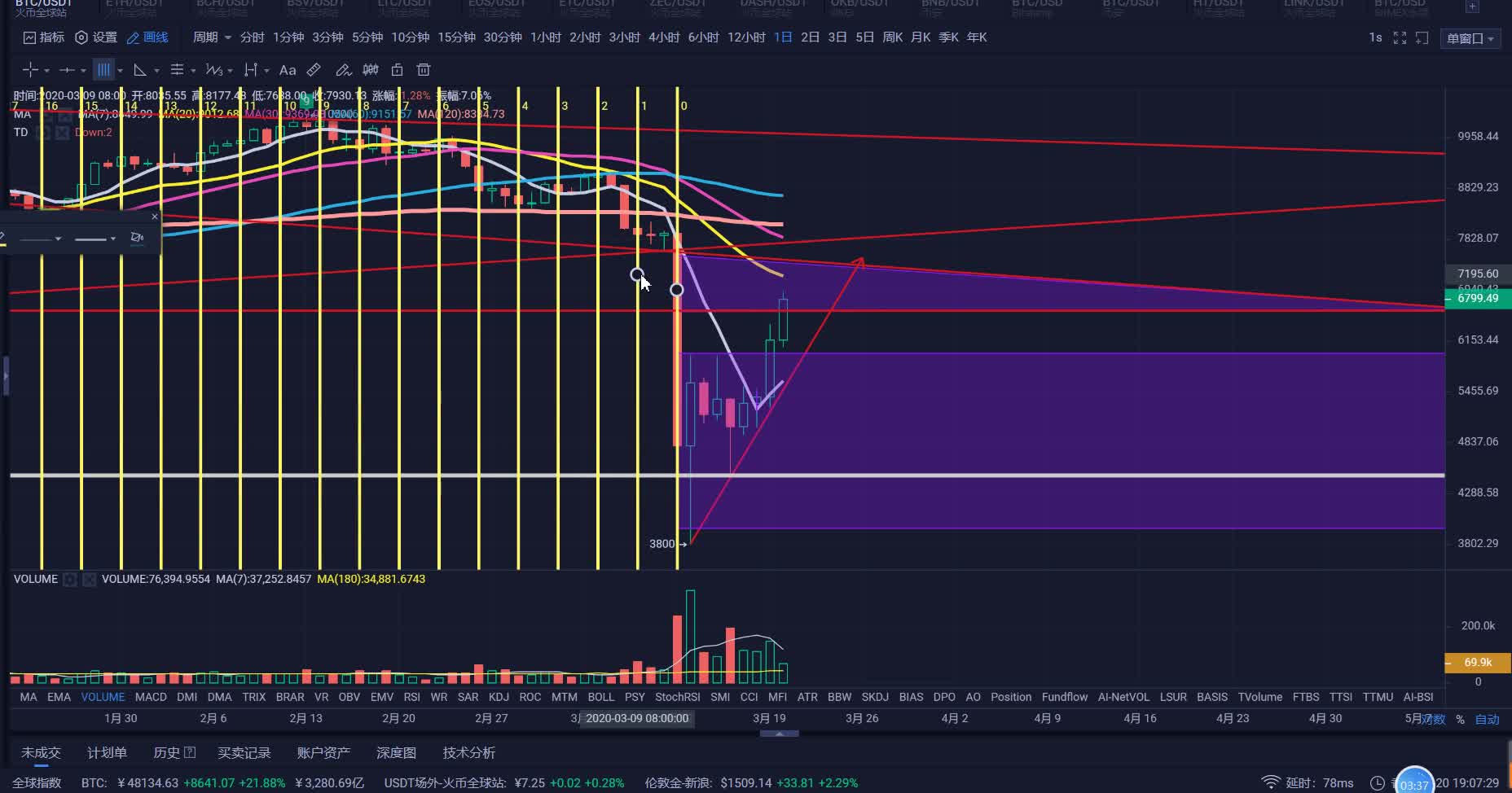
Task: Open the 周期 period dropdown
Action: point(211,37)
